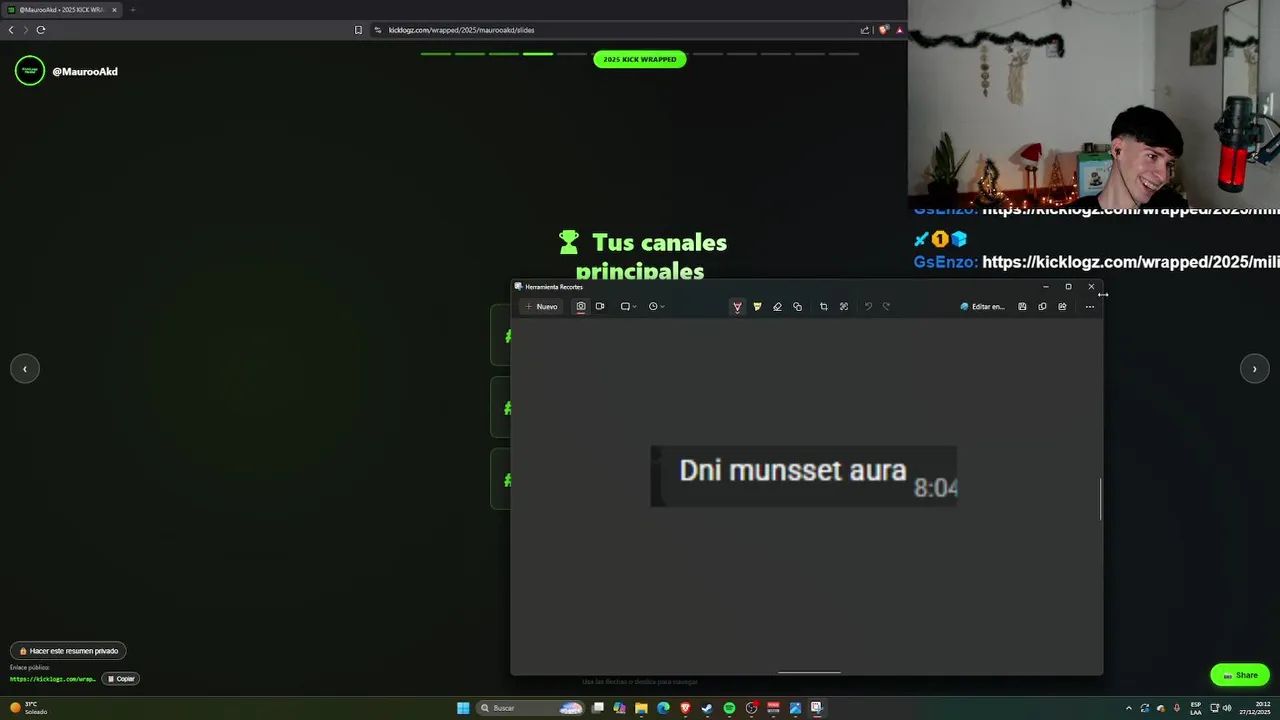The height and width of the screenshot is (720, 1280).
Task: Open Task View from taskbar
Action: [x=598, y=708]
